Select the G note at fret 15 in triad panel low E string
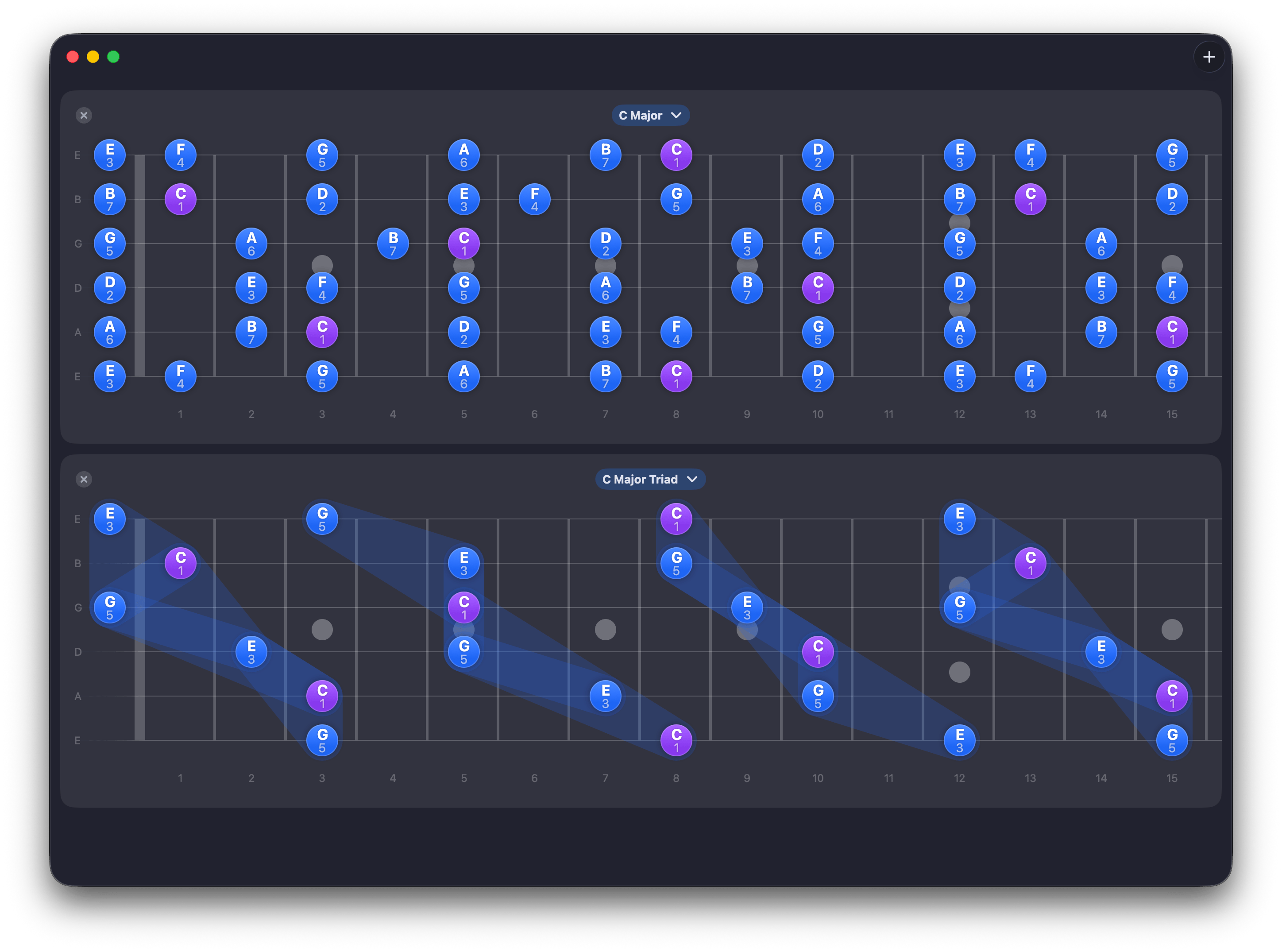The width and height of the screenshot is (1282, 952). [1172, 741]
